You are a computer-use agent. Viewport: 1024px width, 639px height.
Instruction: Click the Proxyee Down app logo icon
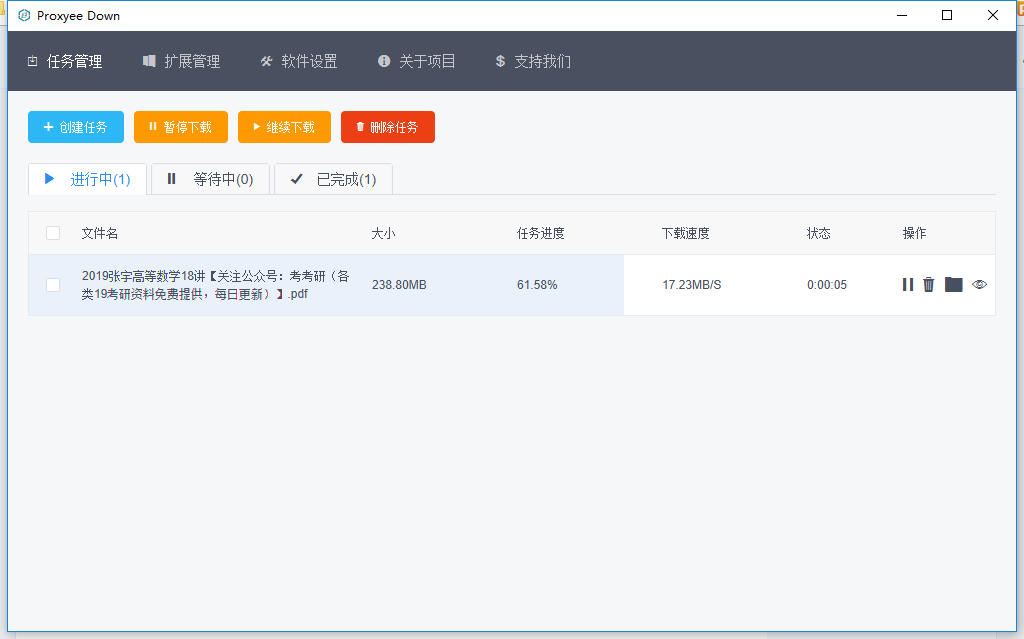24,15
